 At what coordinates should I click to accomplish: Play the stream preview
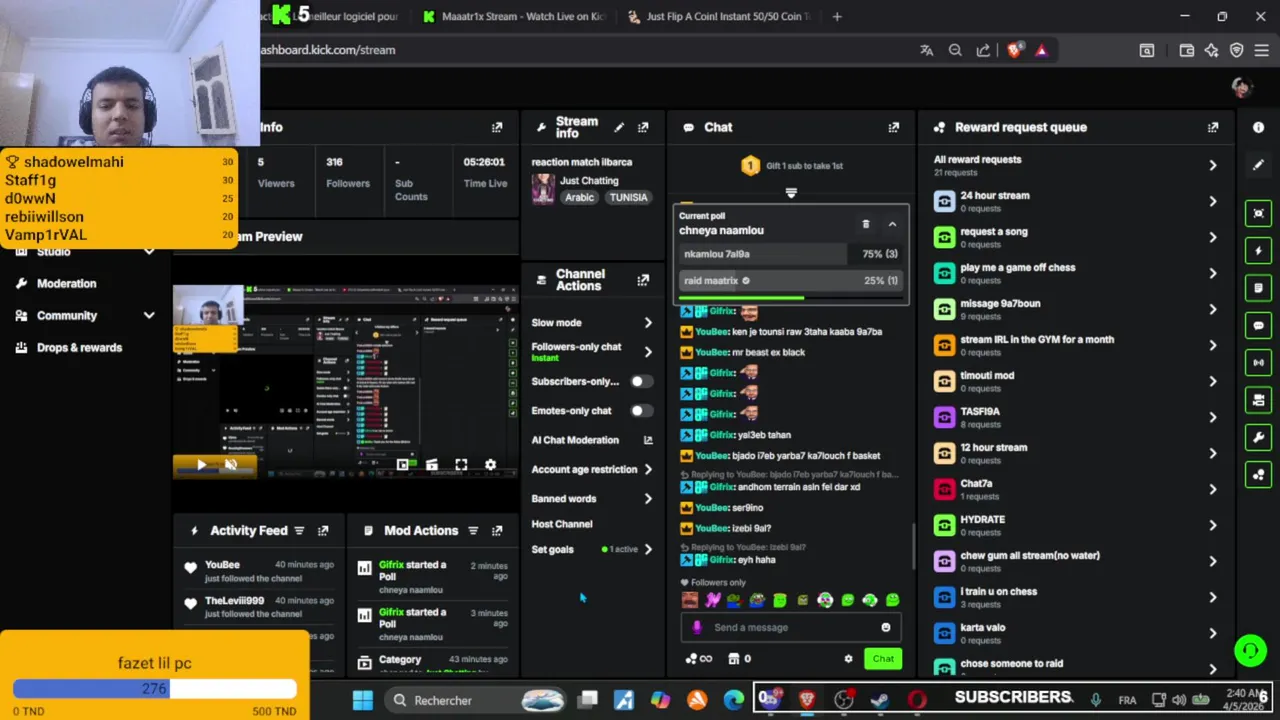pos(201,465)
